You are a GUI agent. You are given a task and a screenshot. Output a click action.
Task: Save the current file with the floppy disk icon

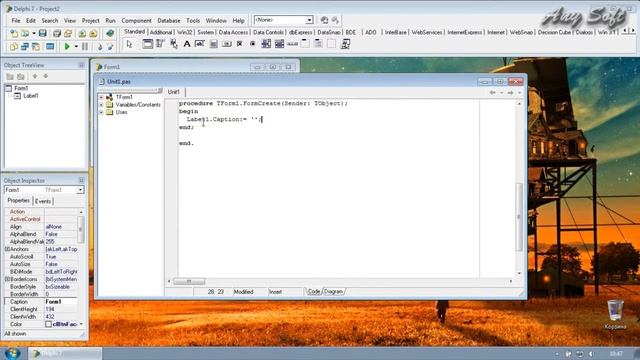[x=42, y=33]
